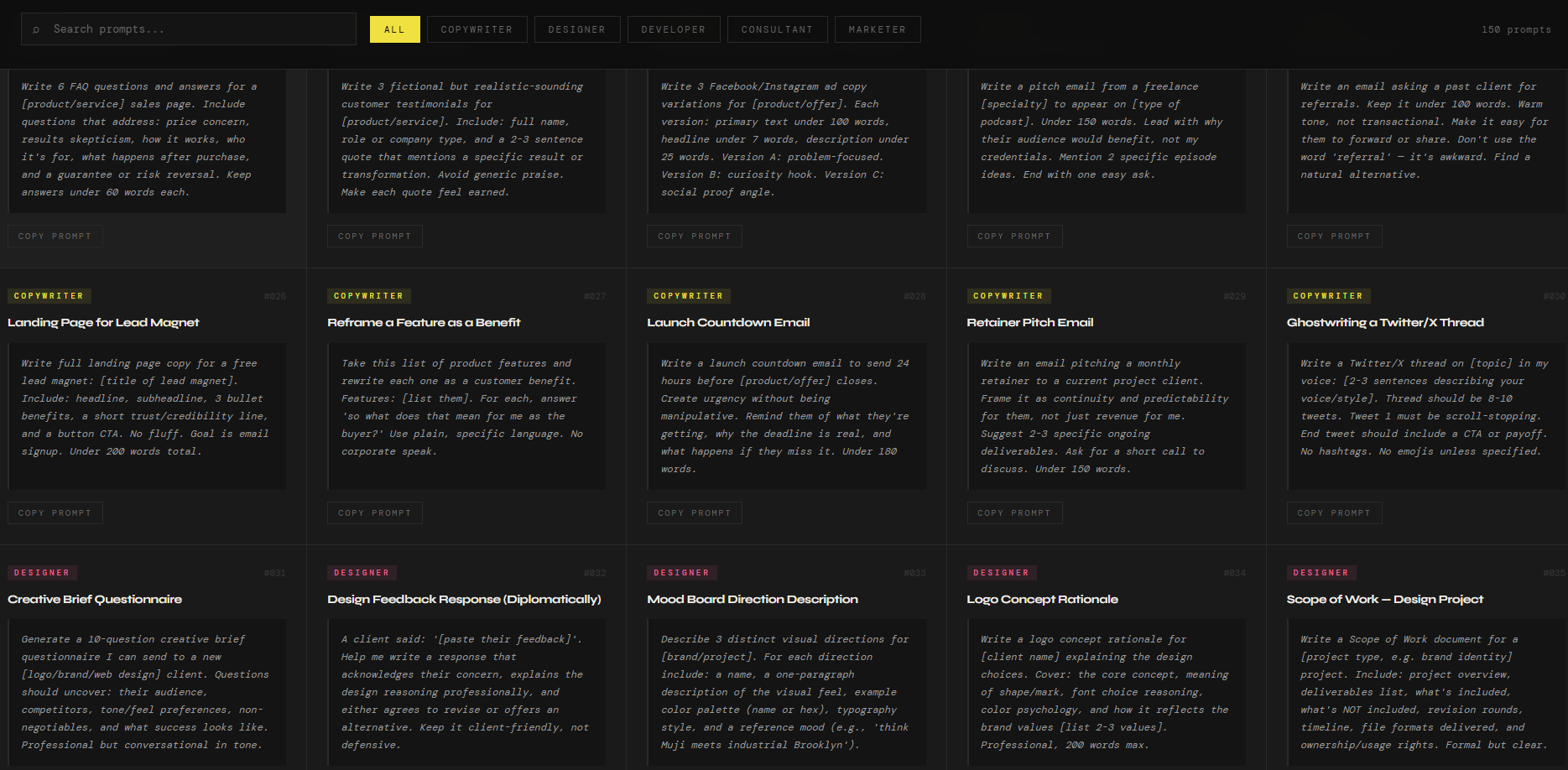This screenshot has height=770, width=1568.
Task: Click the COPYWRITER tag on Ghostwriting Twitter/X card
Action: 1328,296
